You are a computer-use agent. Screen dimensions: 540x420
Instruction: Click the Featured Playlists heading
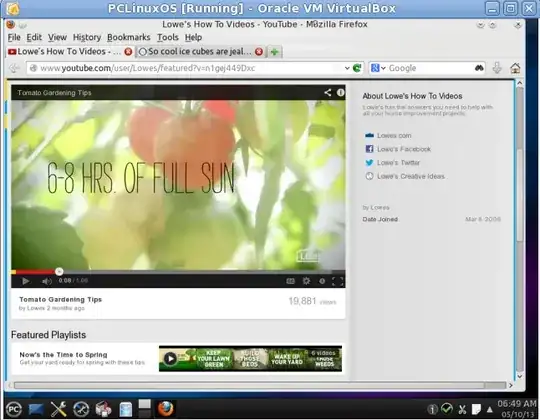click(x=49, y=335)
